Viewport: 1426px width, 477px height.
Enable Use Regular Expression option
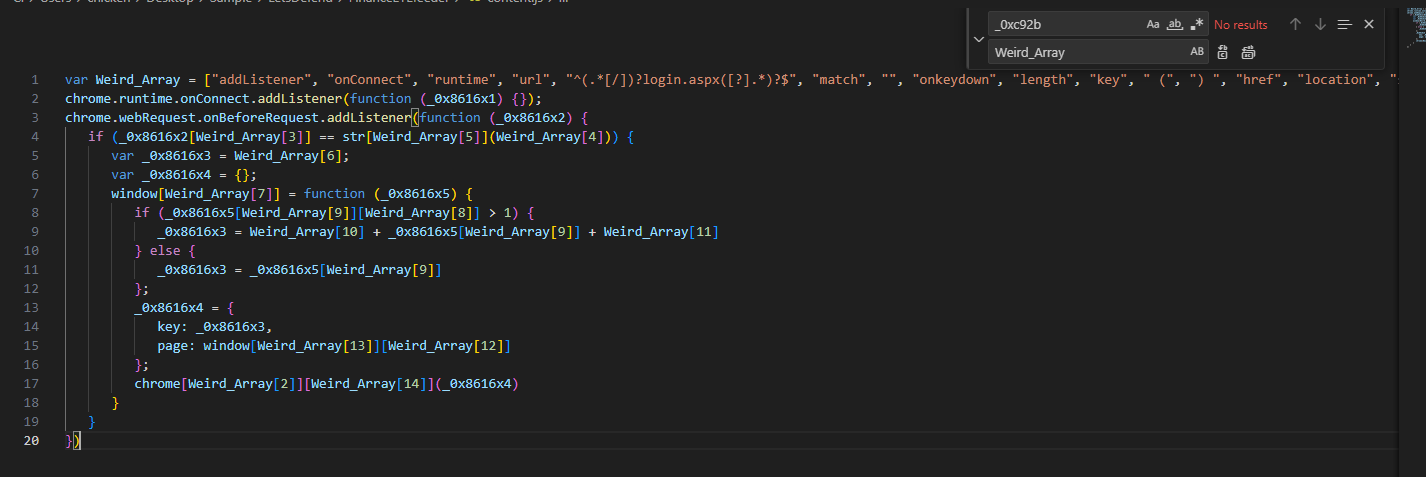1197,25
